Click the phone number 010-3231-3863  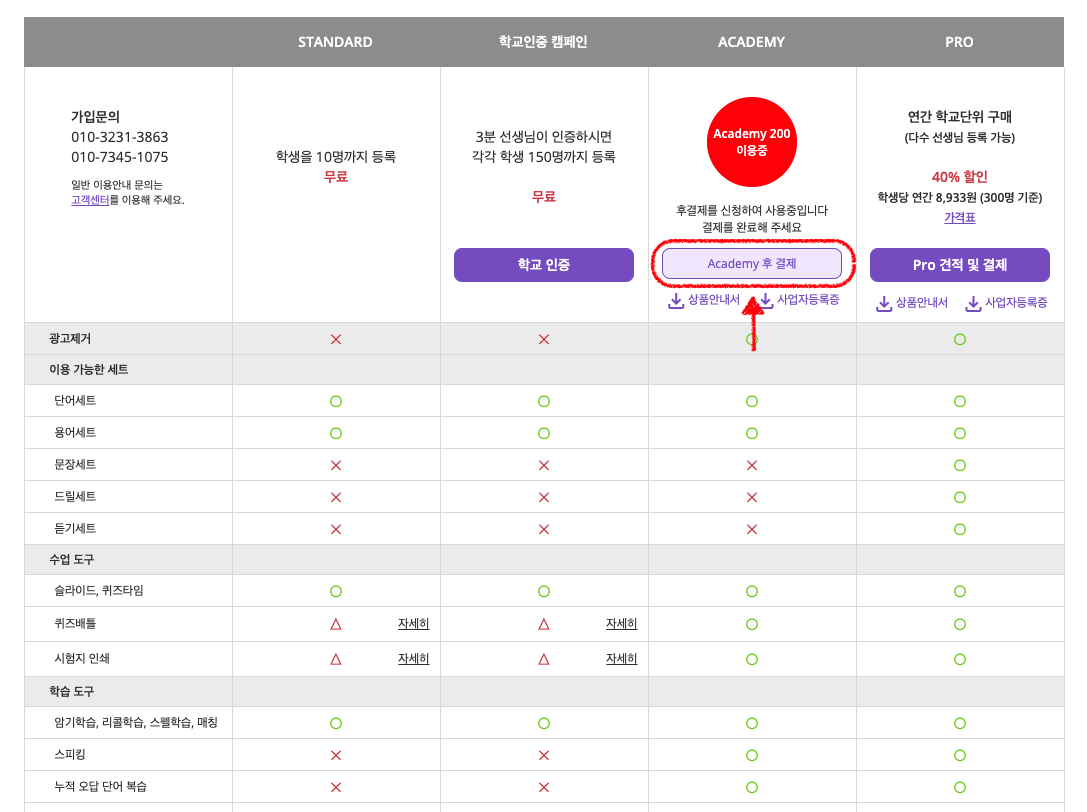(x=119, y=137)
